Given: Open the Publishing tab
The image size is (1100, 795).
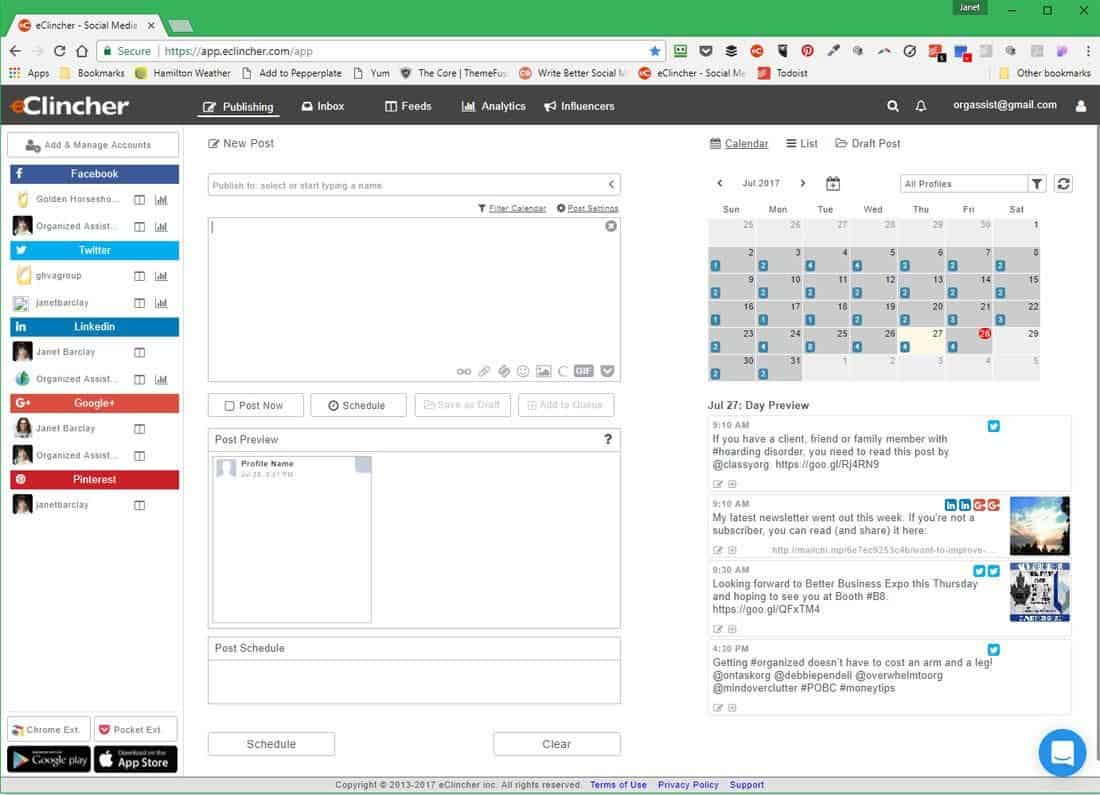Looking at the screenshot, I should 239,107.
